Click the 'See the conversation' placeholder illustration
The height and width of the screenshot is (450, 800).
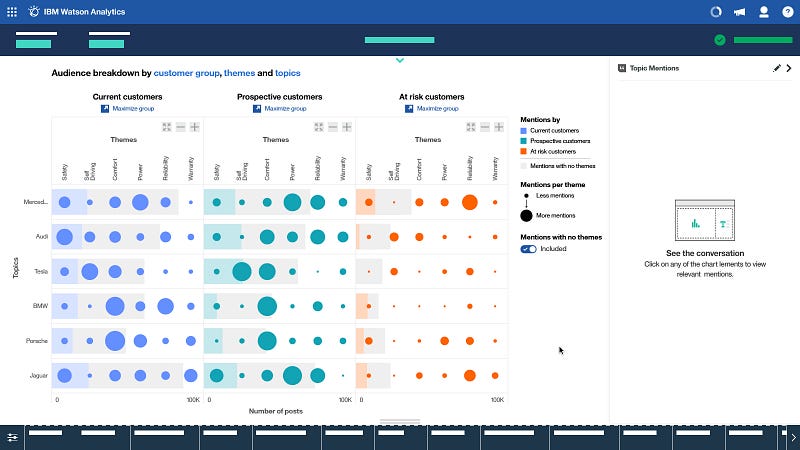[x=705, y=220]
